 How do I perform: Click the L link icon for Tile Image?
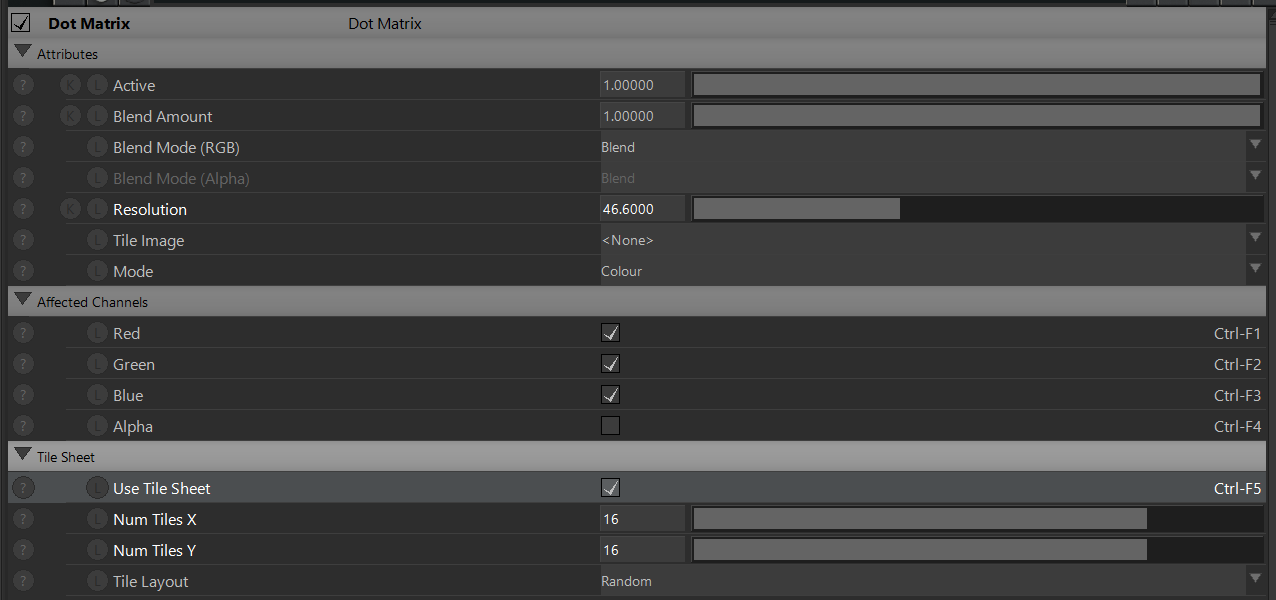click(x=97, y=240)
